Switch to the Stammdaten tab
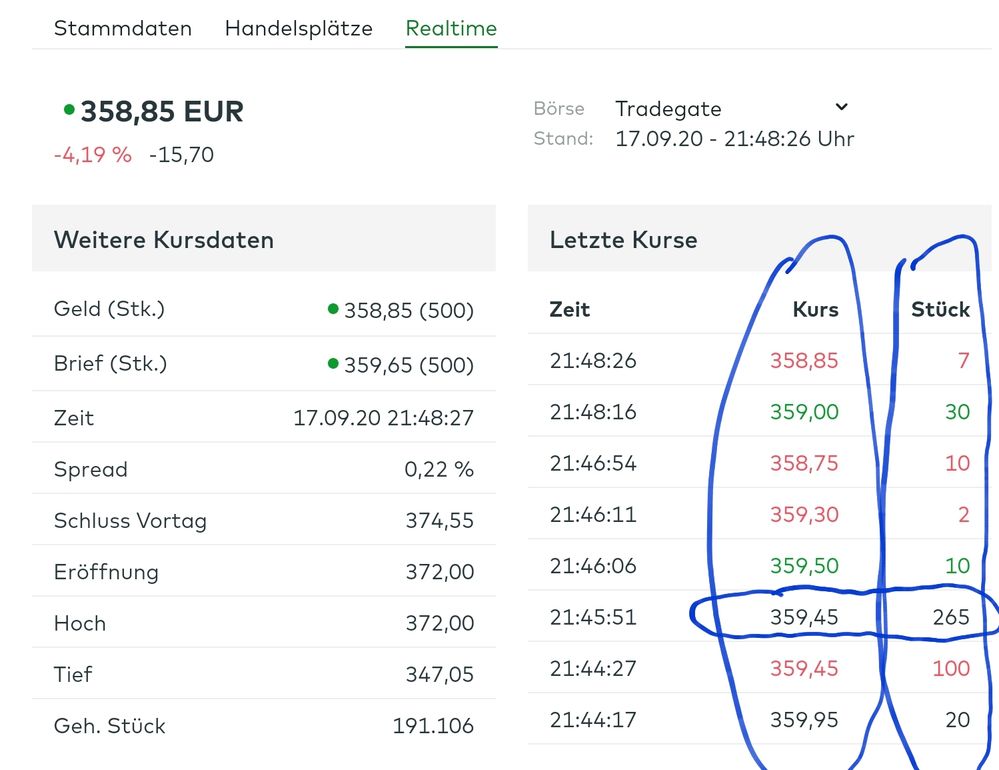The width and height of the screenshot is (999, 770). click(x=122, y=28)
